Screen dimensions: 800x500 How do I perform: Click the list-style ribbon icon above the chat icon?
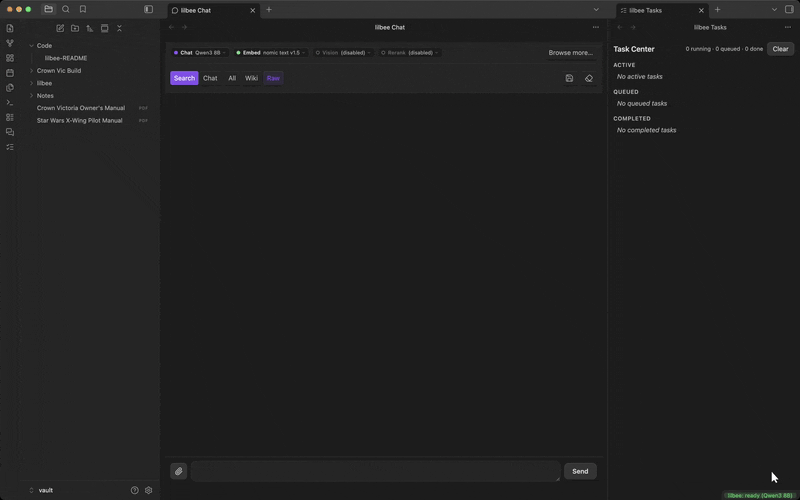(x=10, y=117)
